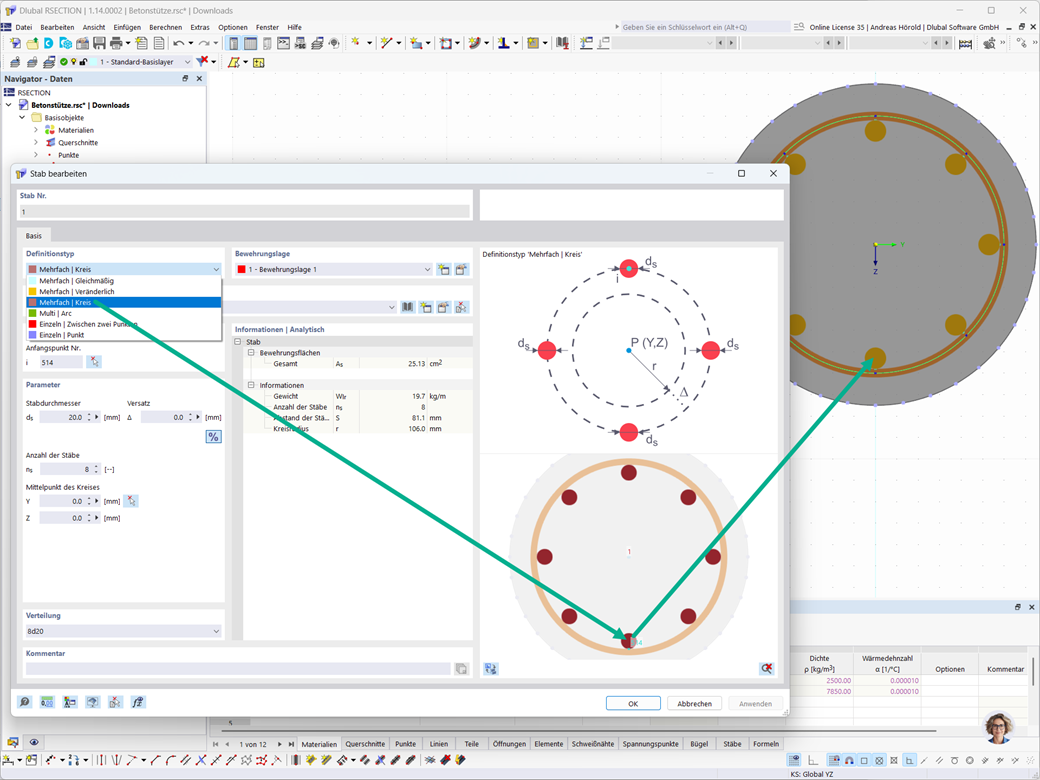Click the Abbrechen button
This screenshot has width=1040, height=780.
(x=694, y=703)
